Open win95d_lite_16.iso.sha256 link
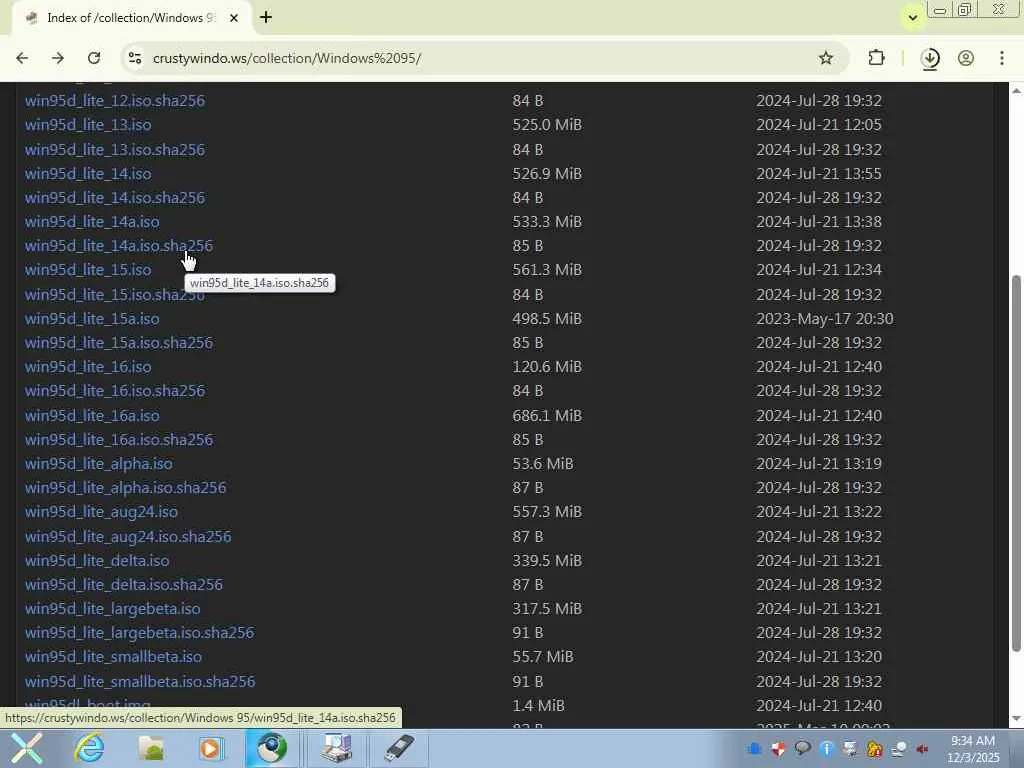Image resolution: width=1024 pixels, height=768 pixels. (x=115, y=391)
